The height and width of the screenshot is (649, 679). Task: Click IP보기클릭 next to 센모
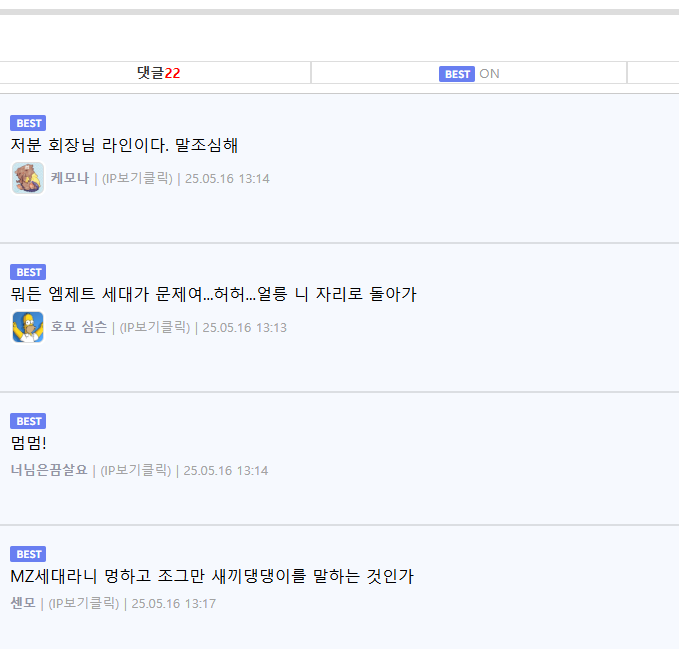coord(84,603)
